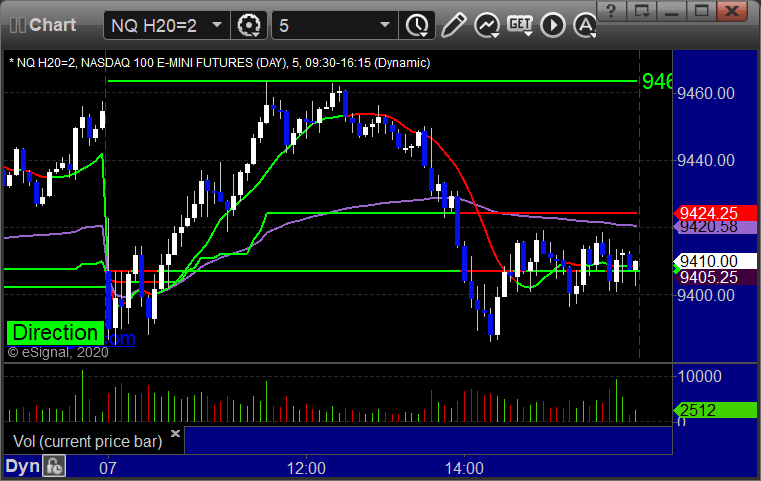Click the eSignal 2020 copyright text
The height and width of the screenshot is (481, 761).
click(58, 352)
